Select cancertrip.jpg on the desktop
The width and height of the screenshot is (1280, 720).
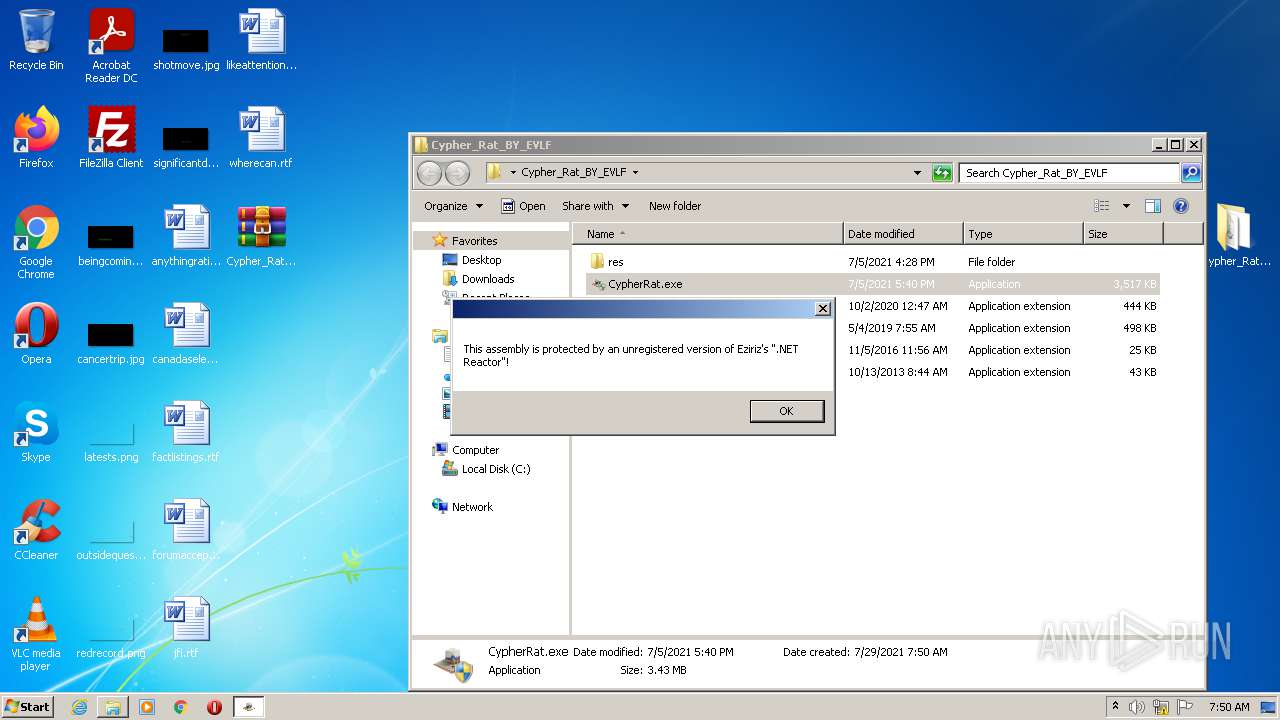pos(111,341)
